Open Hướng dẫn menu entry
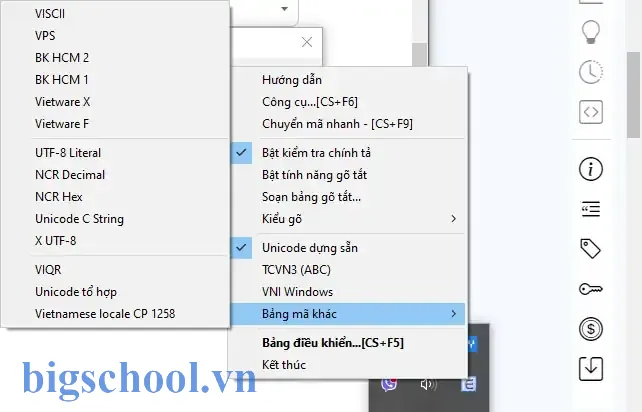 348,80
